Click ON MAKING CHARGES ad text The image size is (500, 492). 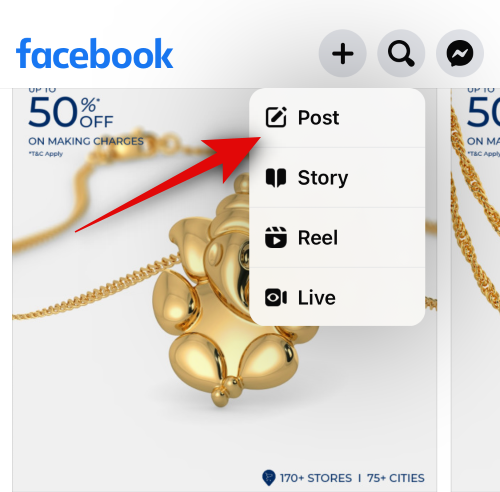point(86,141)
